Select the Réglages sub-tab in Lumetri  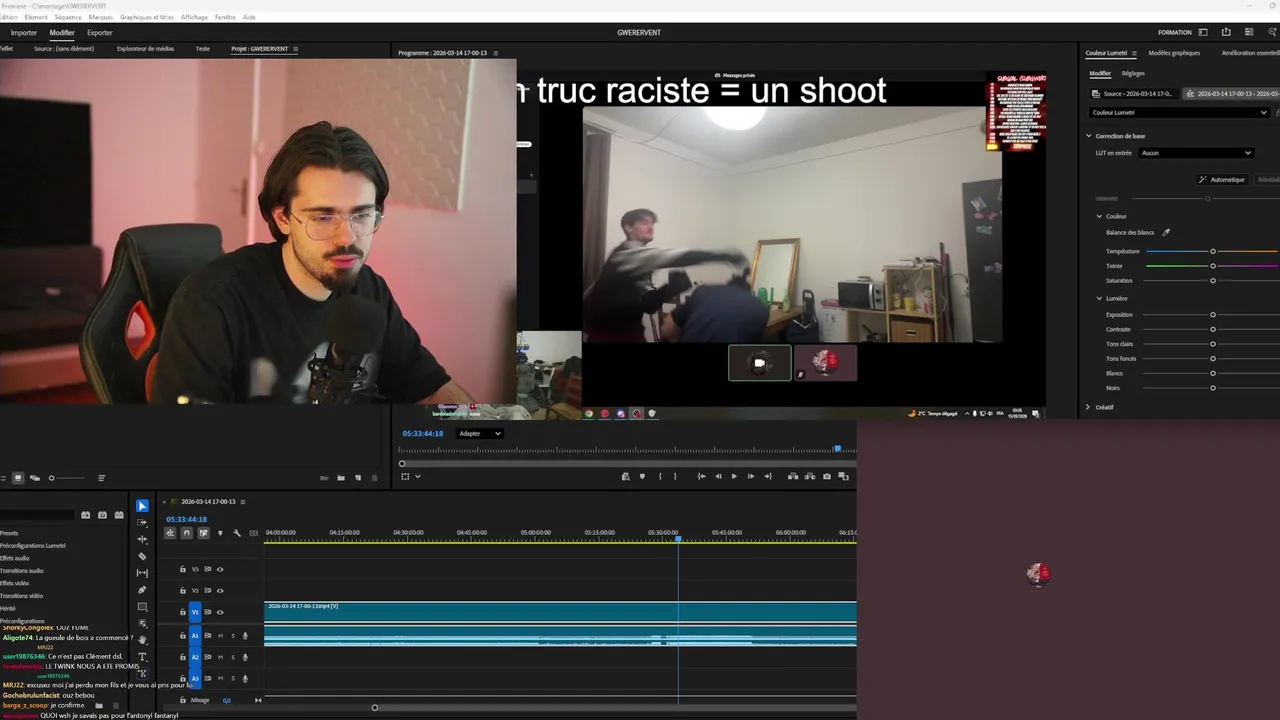coord(1133,73)
